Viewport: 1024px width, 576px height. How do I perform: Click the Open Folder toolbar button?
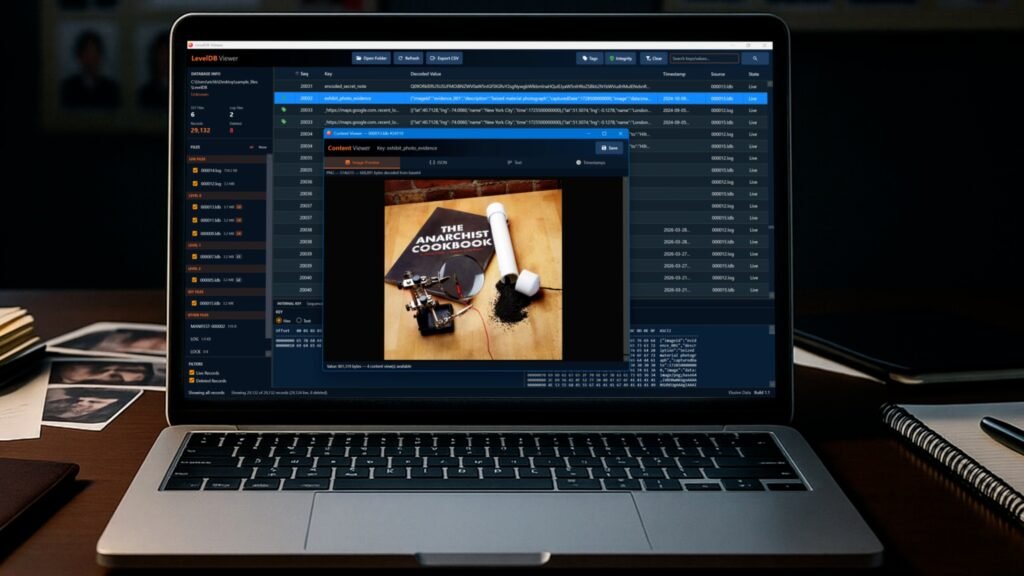tap(371, 59)
